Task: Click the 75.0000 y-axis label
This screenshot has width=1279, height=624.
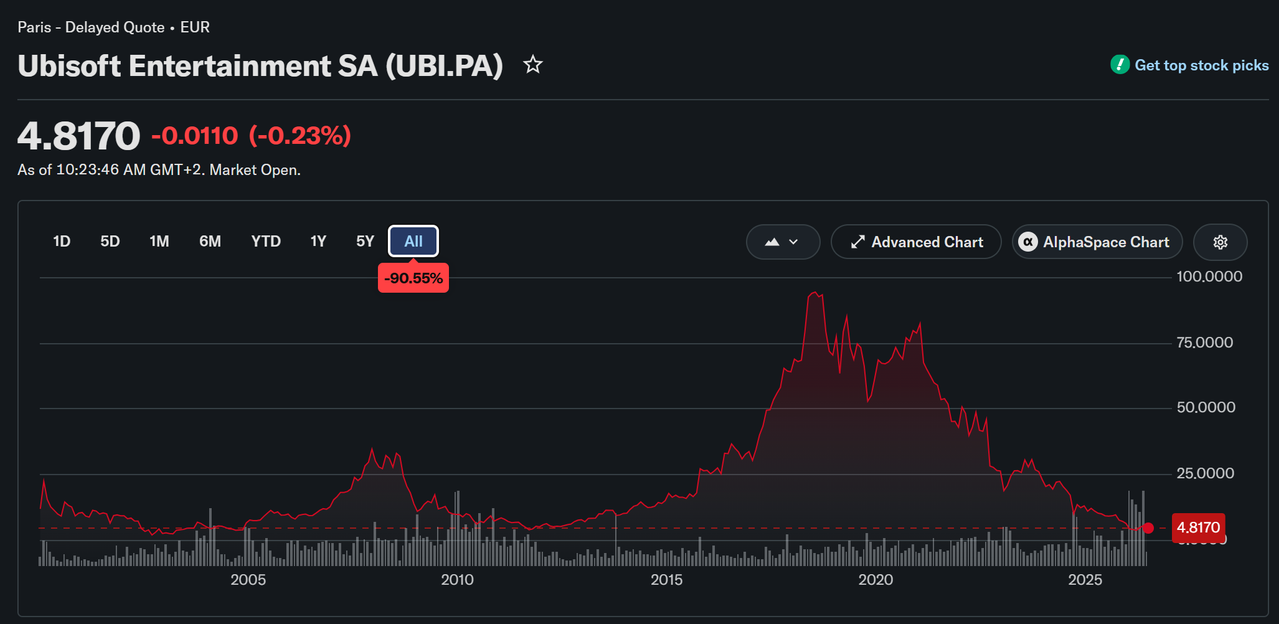Action: click(x=1207, y=342)
